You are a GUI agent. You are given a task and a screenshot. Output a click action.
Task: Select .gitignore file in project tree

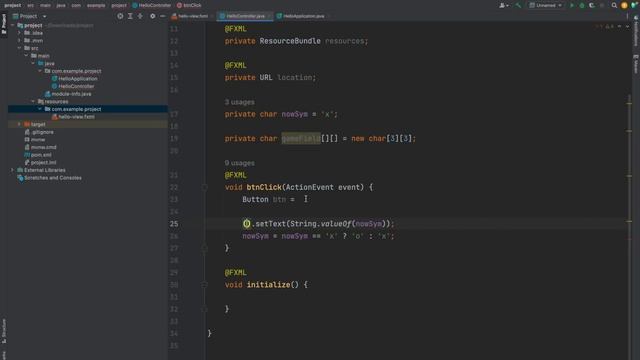pyautogui.click(x=39, y=132)
